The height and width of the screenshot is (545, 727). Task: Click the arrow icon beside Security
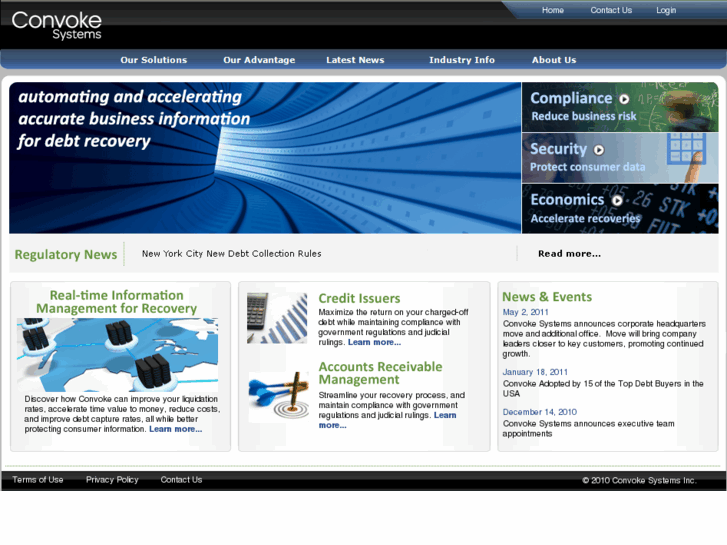pos(599,150)
